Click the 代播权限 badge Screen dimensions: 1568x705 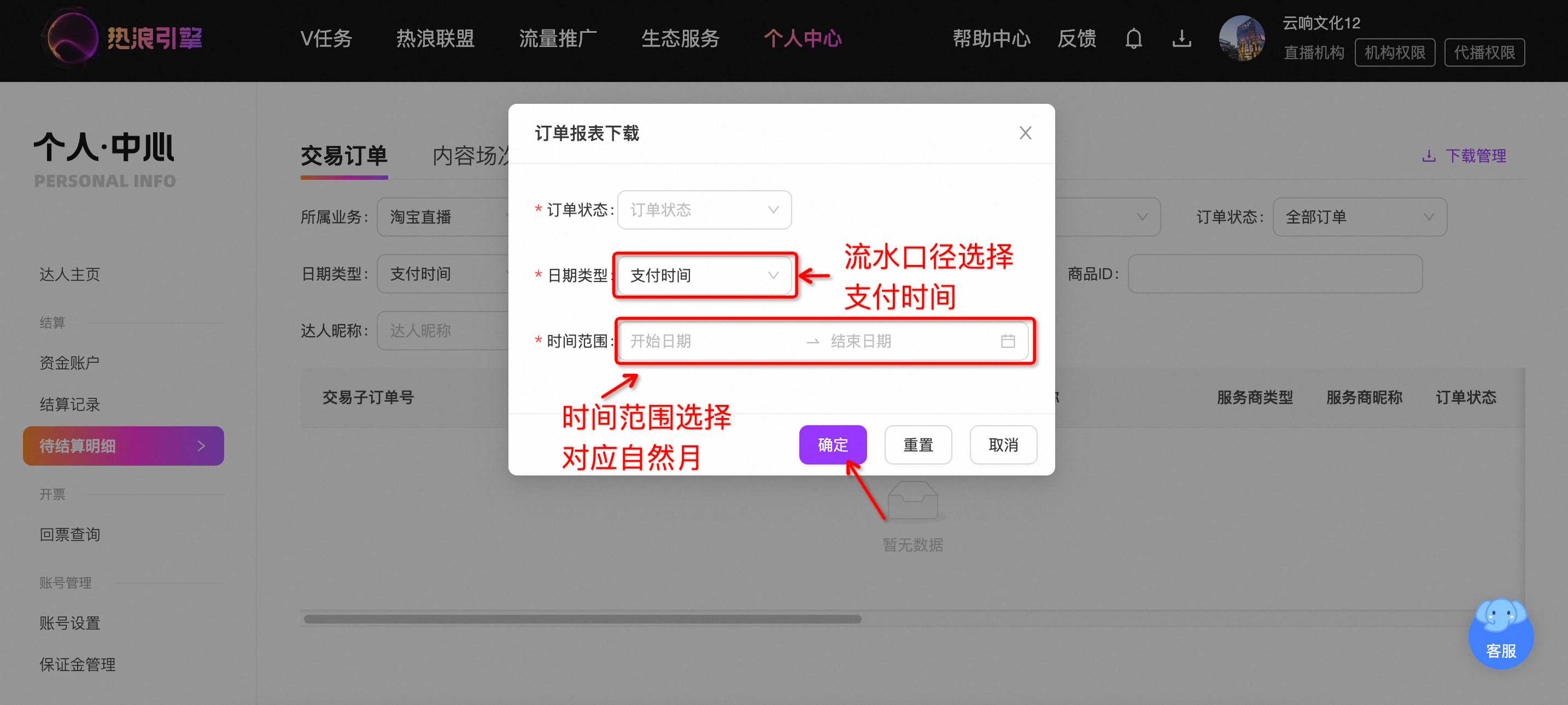click(1484, 53)
